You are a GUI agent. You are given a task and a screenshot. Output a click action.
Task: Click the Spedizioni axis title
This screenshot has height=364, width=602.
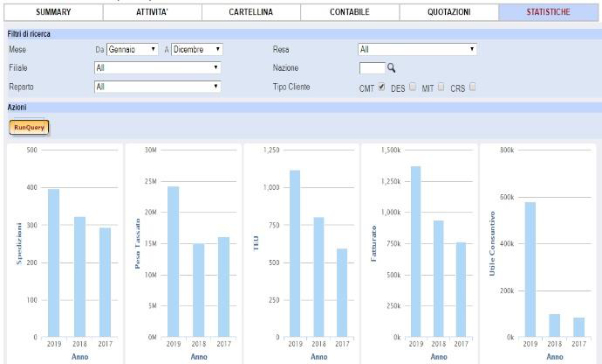(x=19, y=243)
